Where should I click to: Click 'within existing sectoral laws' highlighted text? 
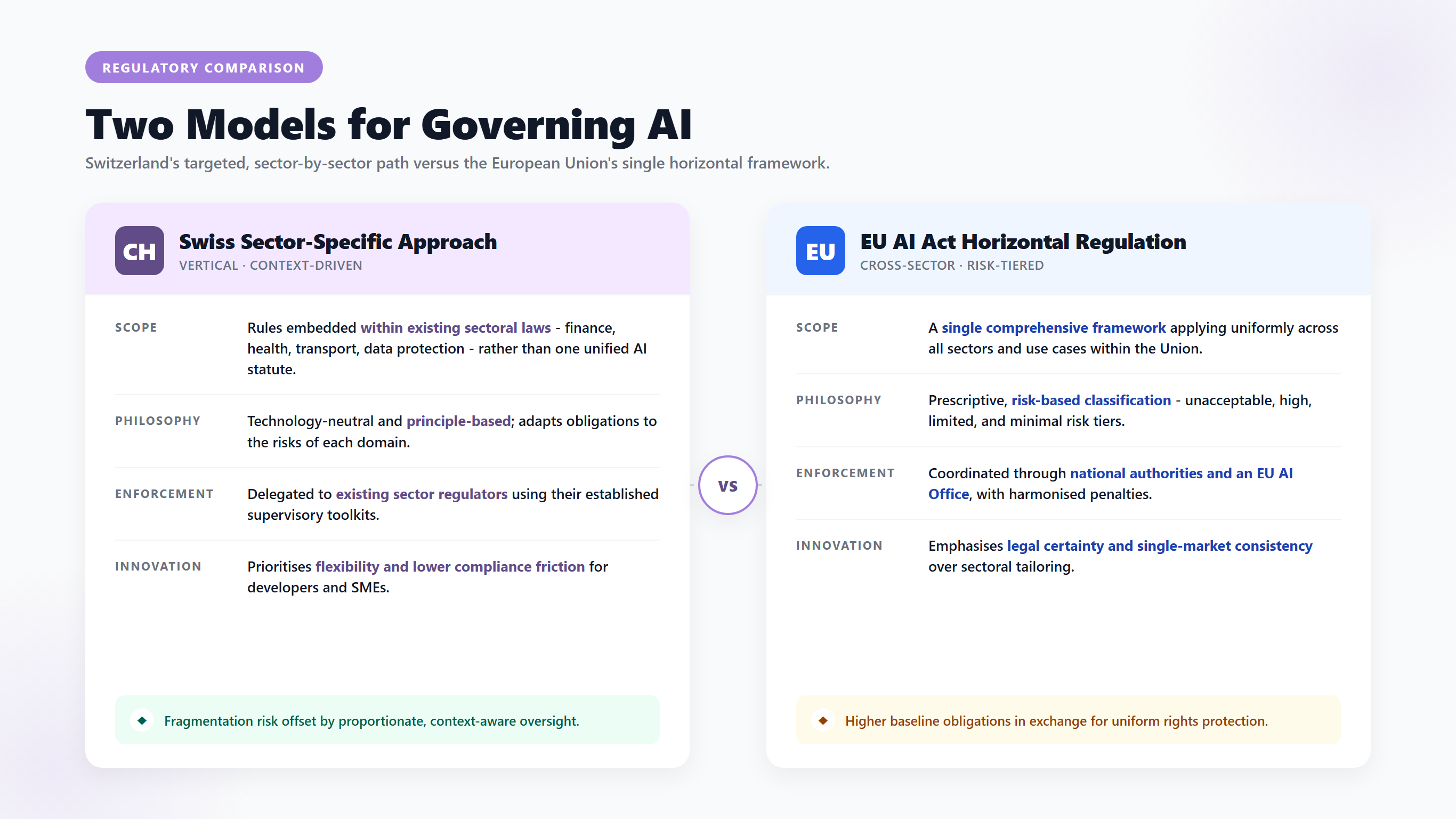[456, 328]
